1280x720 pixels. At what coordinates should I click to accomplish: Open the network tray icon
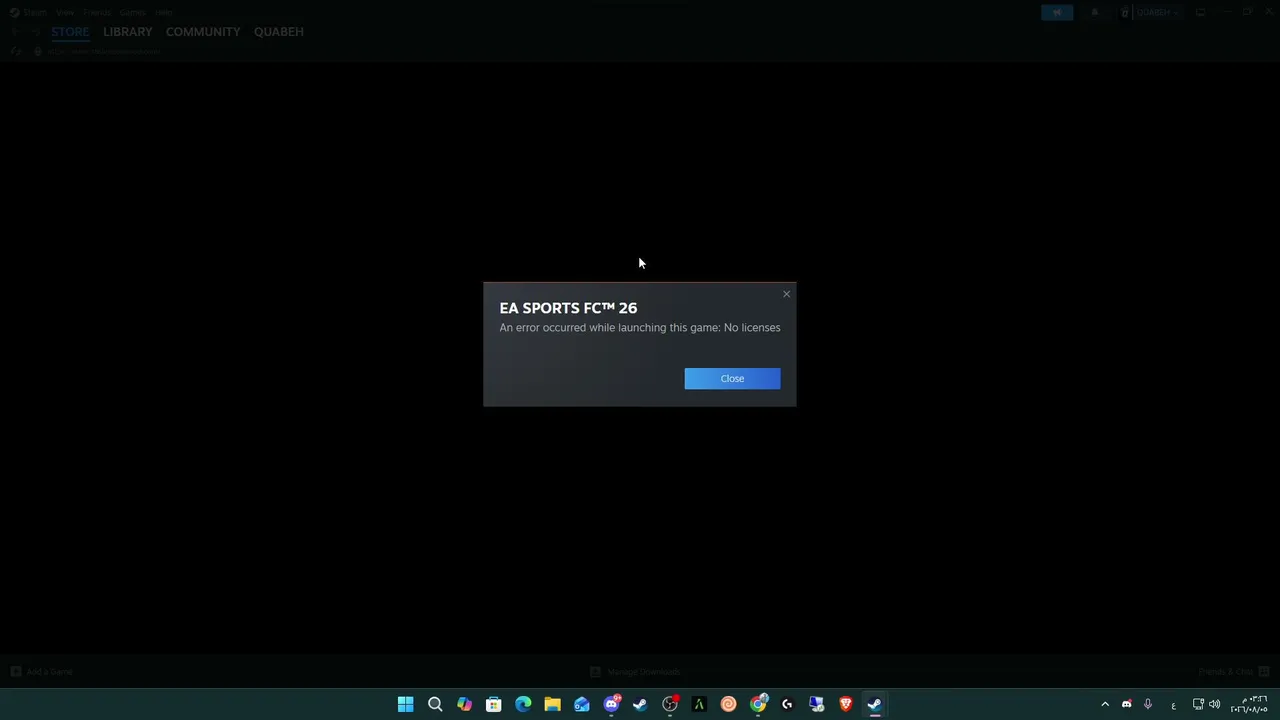(x=1198, y=704)
